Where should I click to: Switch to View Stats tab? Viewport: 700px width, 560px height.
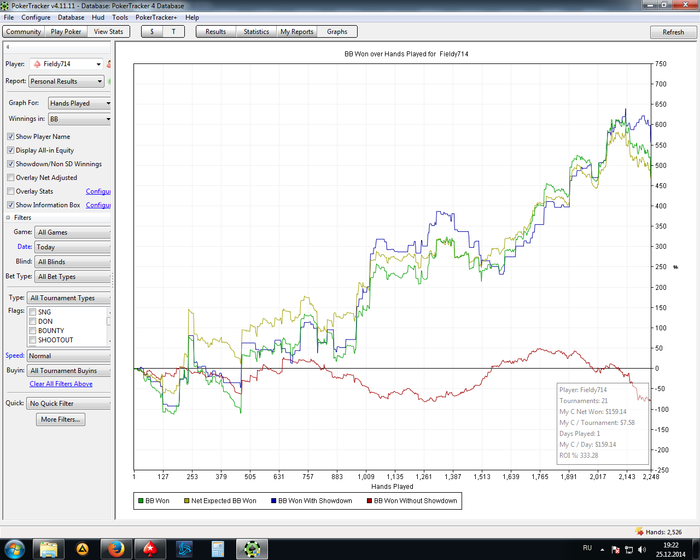[108, 32]
